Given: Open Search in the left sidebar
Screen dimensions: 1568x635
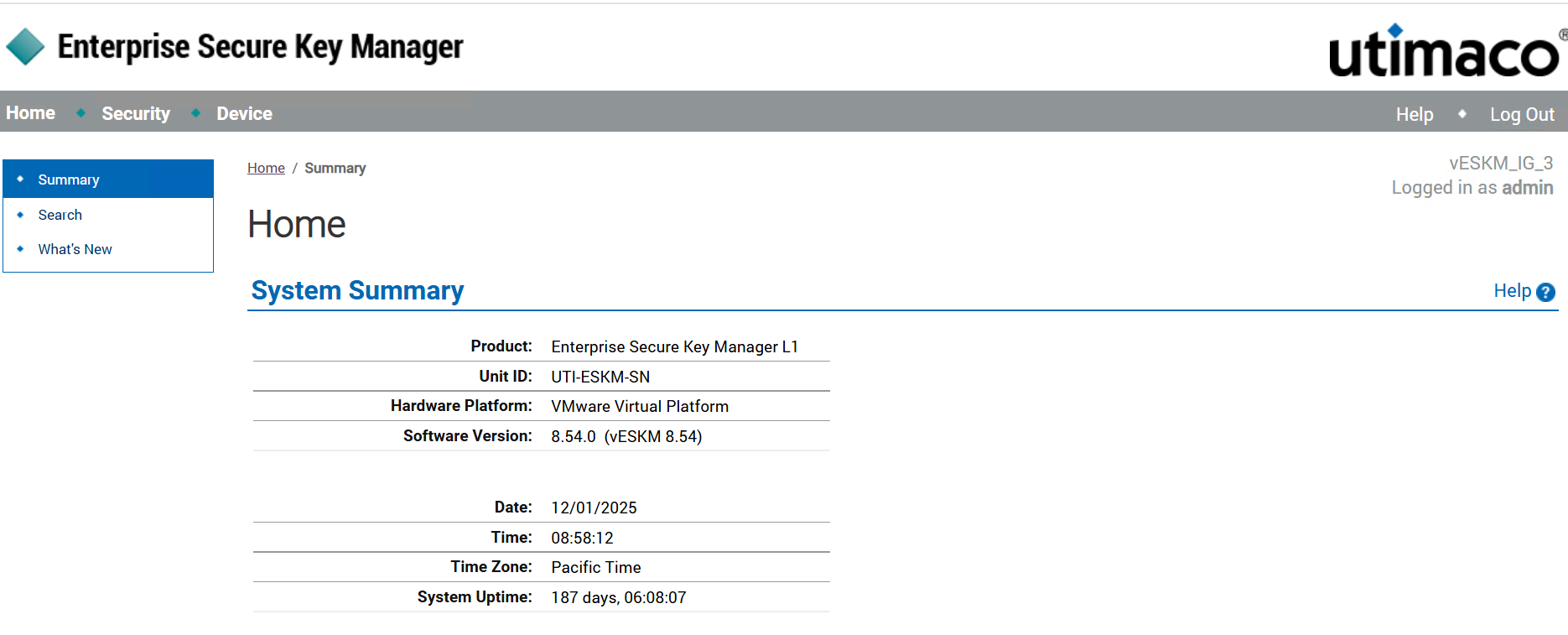Looking at the screenshot, I should (60, 215).
